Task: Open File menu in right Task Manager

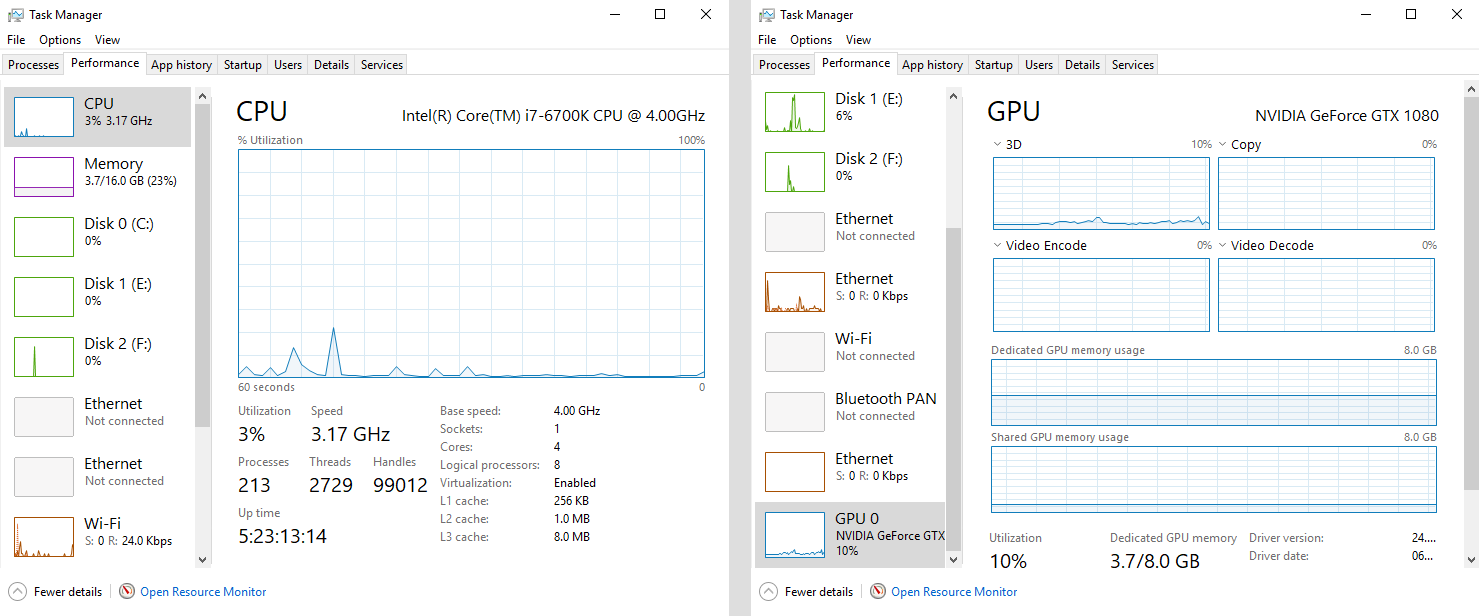Action: coord(767,40)
